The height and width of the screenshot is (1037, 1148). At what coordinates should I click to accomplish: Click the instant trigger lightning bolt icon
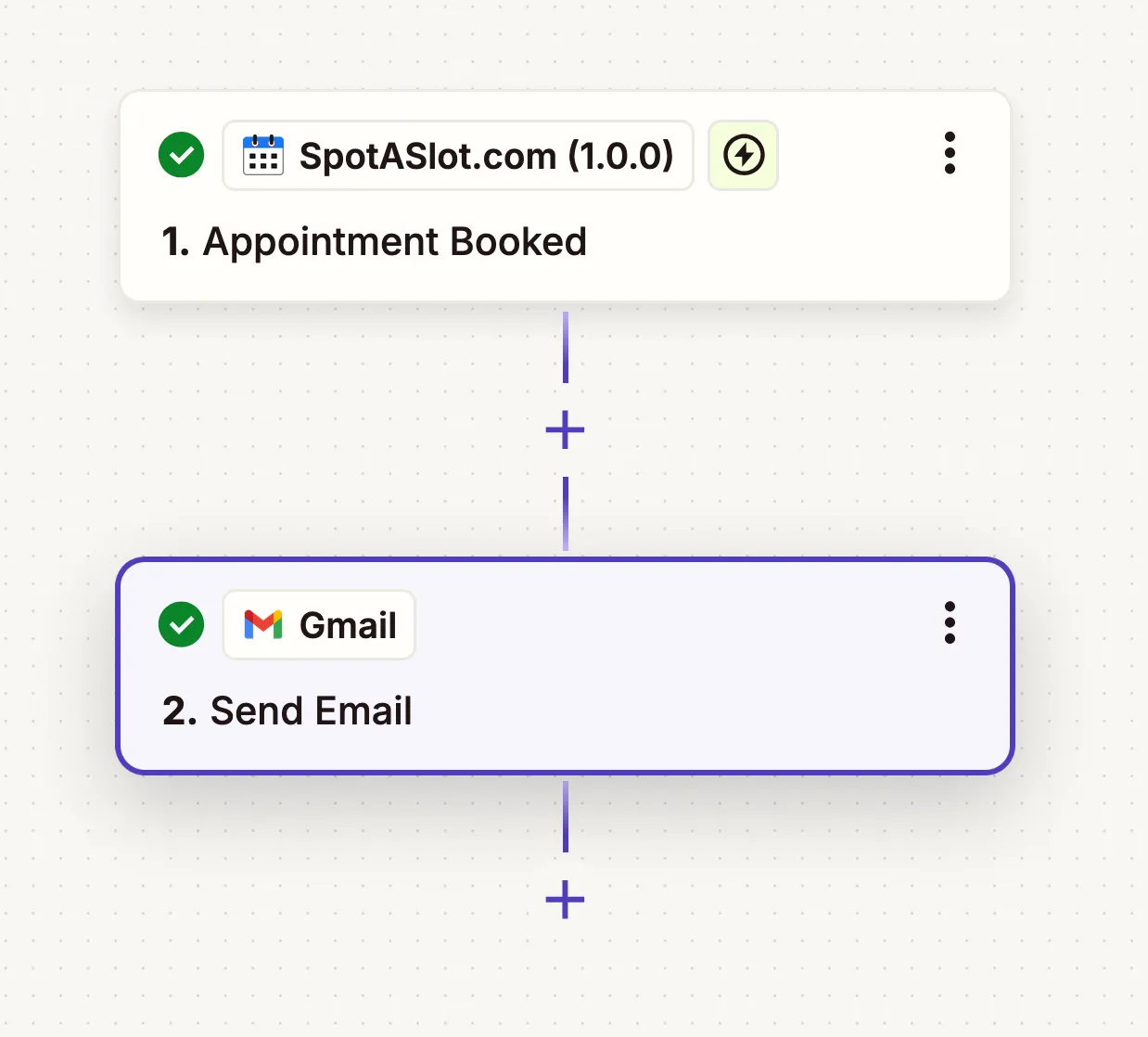tap(743, 155)
